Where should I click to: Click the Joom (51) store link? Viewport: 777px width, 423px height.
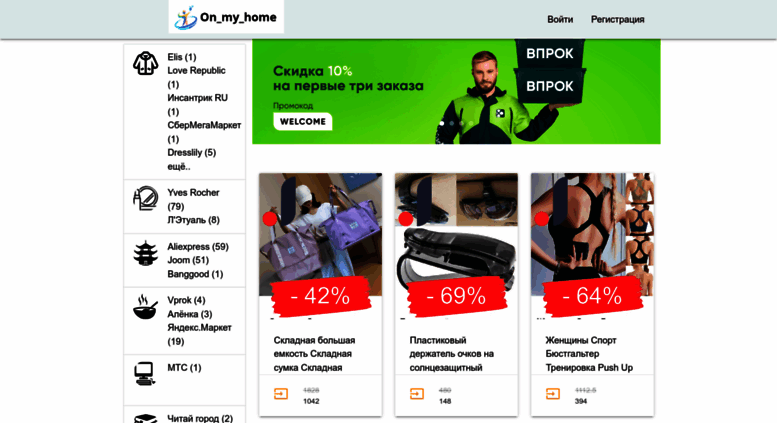(x=188, y=260)
